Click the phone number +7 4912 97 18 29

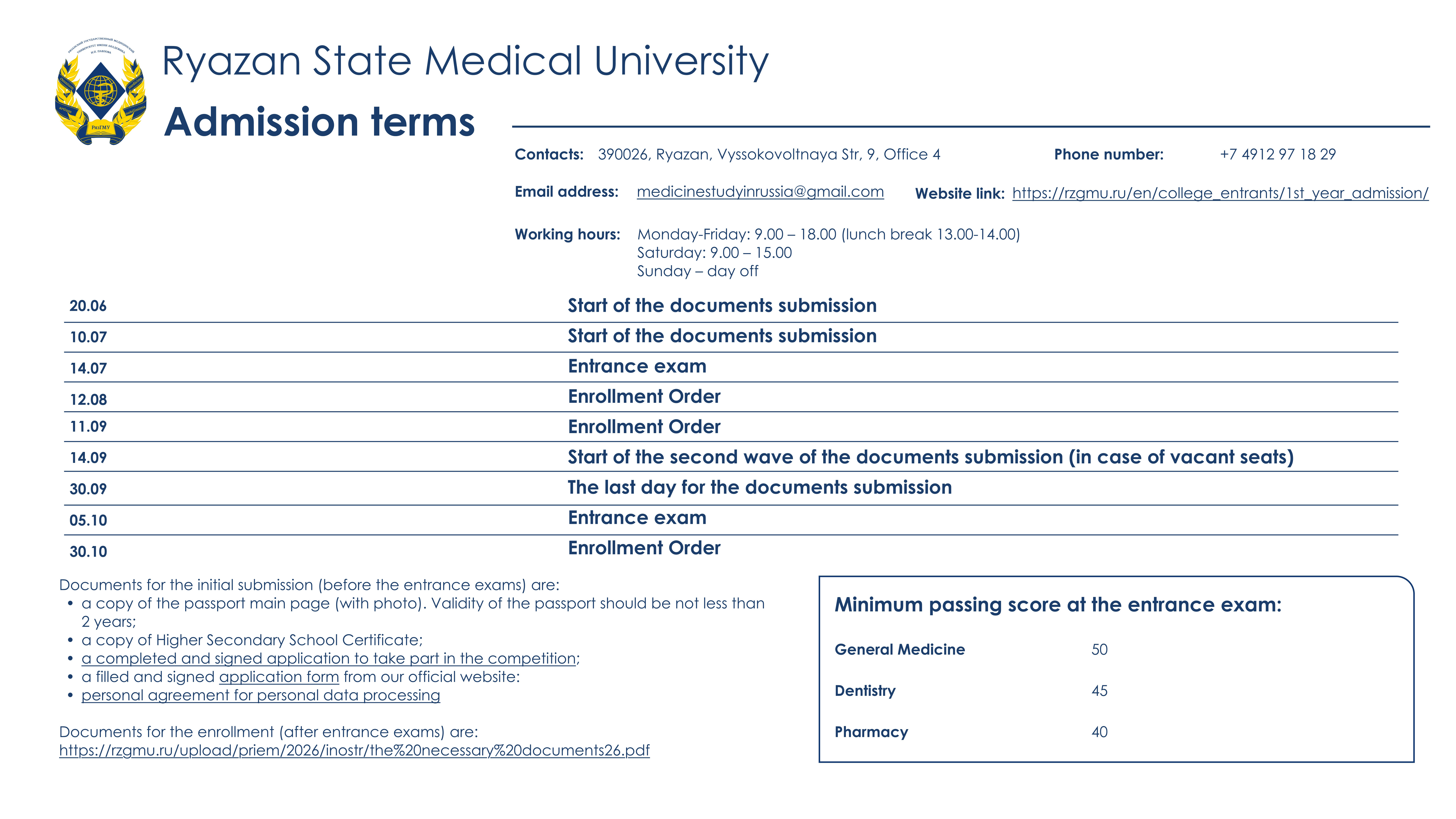(1277, 154)
